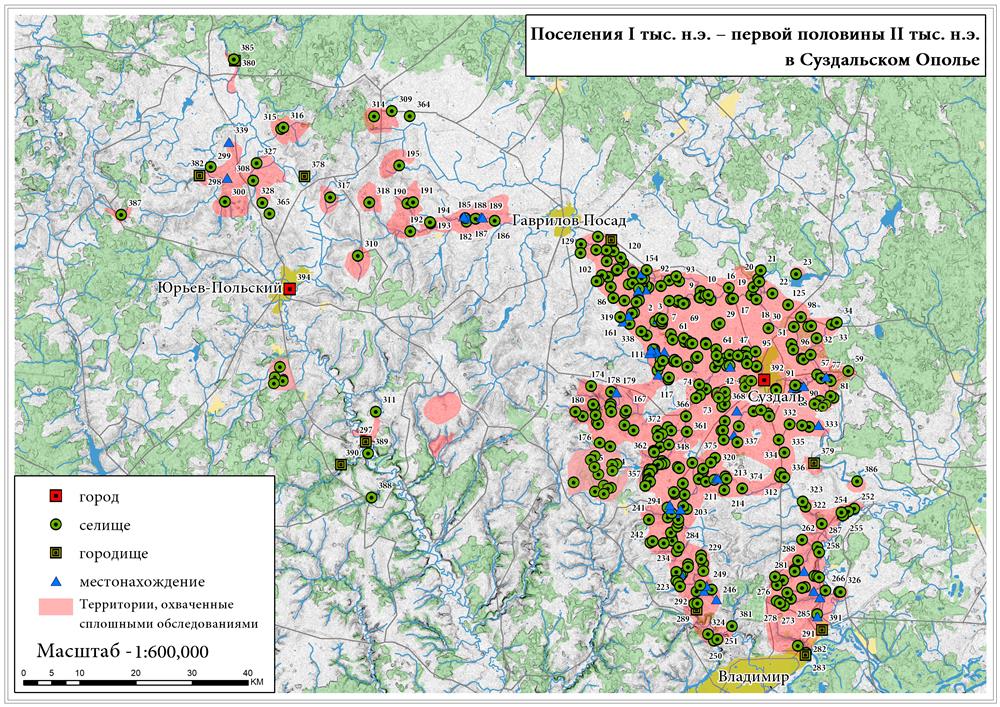
Task: Click the green settlement marker labeled 387
Action: click(x=121, y=214)
